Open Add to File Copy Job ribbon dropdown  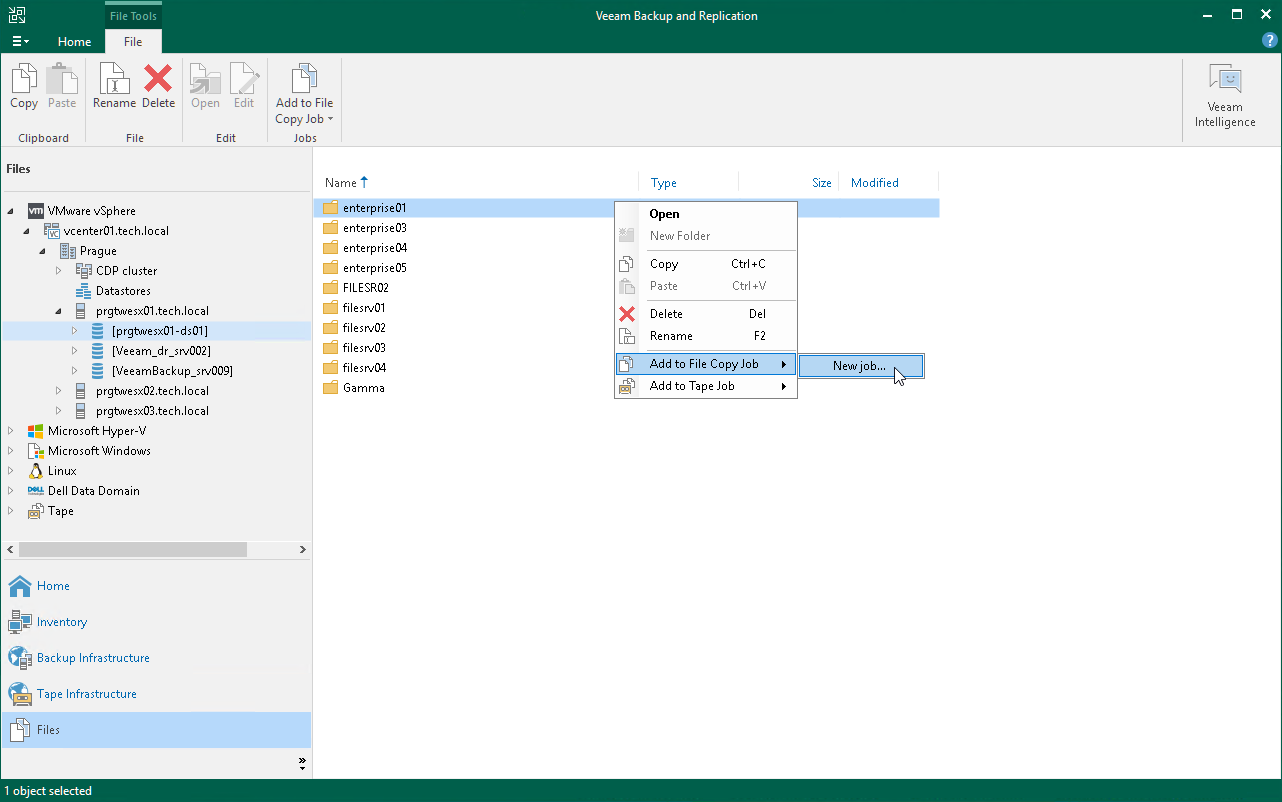[304, 94]
